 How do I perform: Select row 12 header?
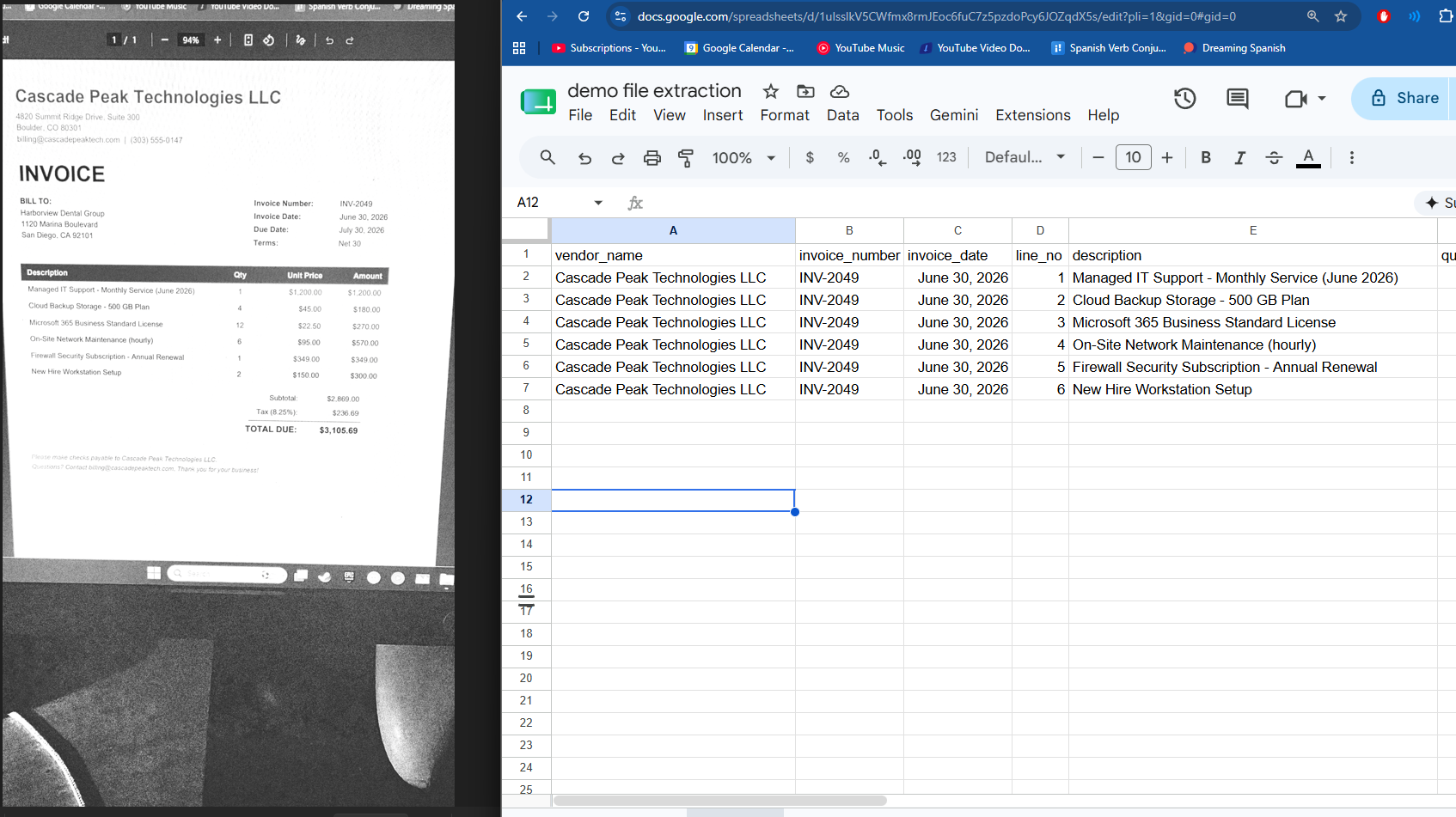point(526,499)
